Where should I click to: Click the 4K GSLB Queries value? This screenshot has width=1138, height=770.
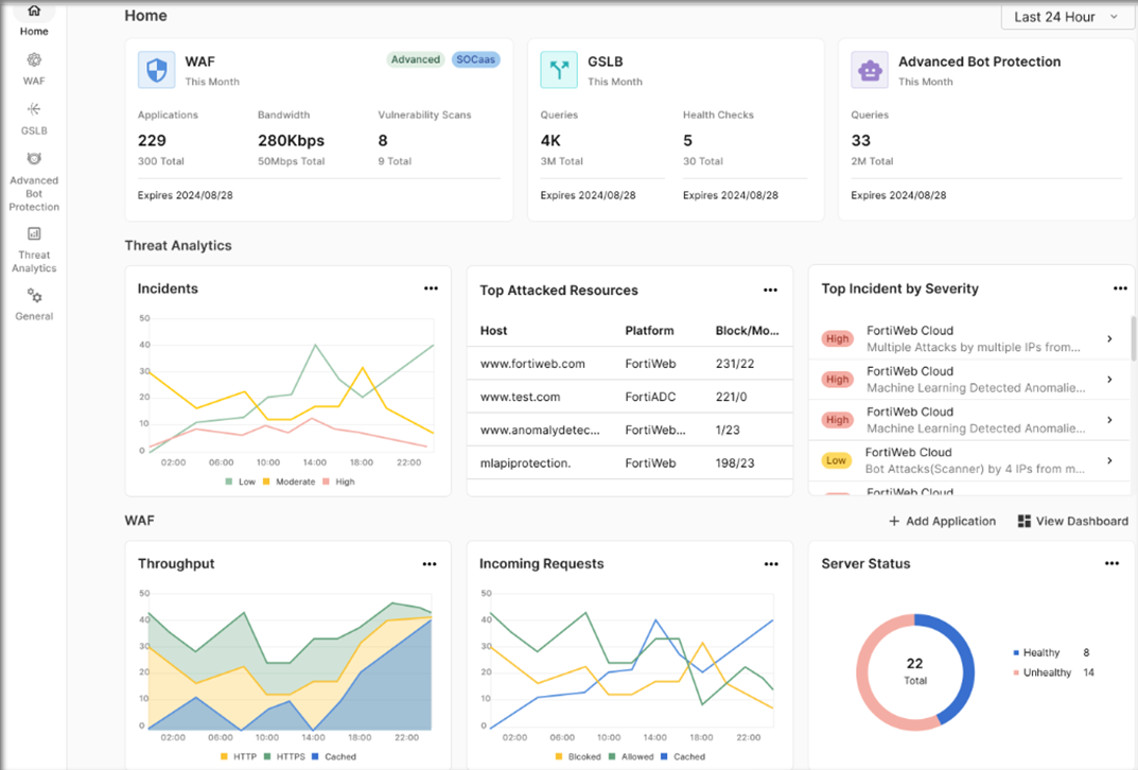coord(550,141)
